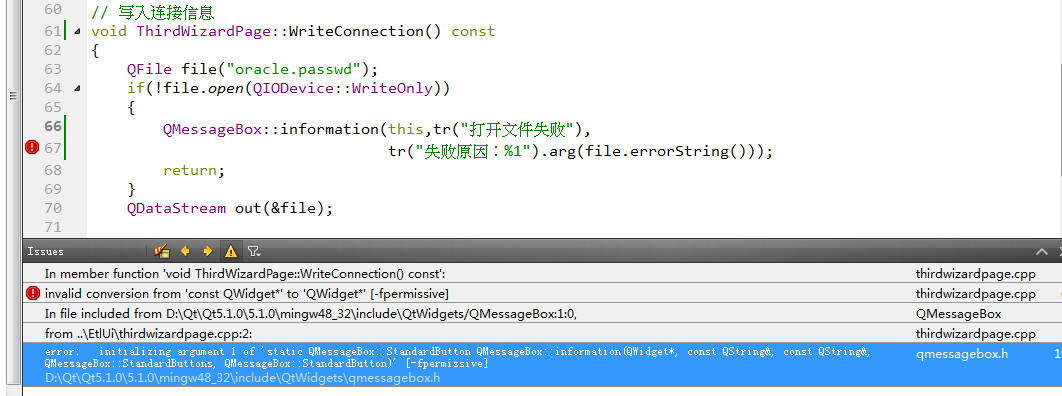Clear the Issues list with the clean icon
The height and width of the screenshot is (396, 1062).
(x=161, y=251)
